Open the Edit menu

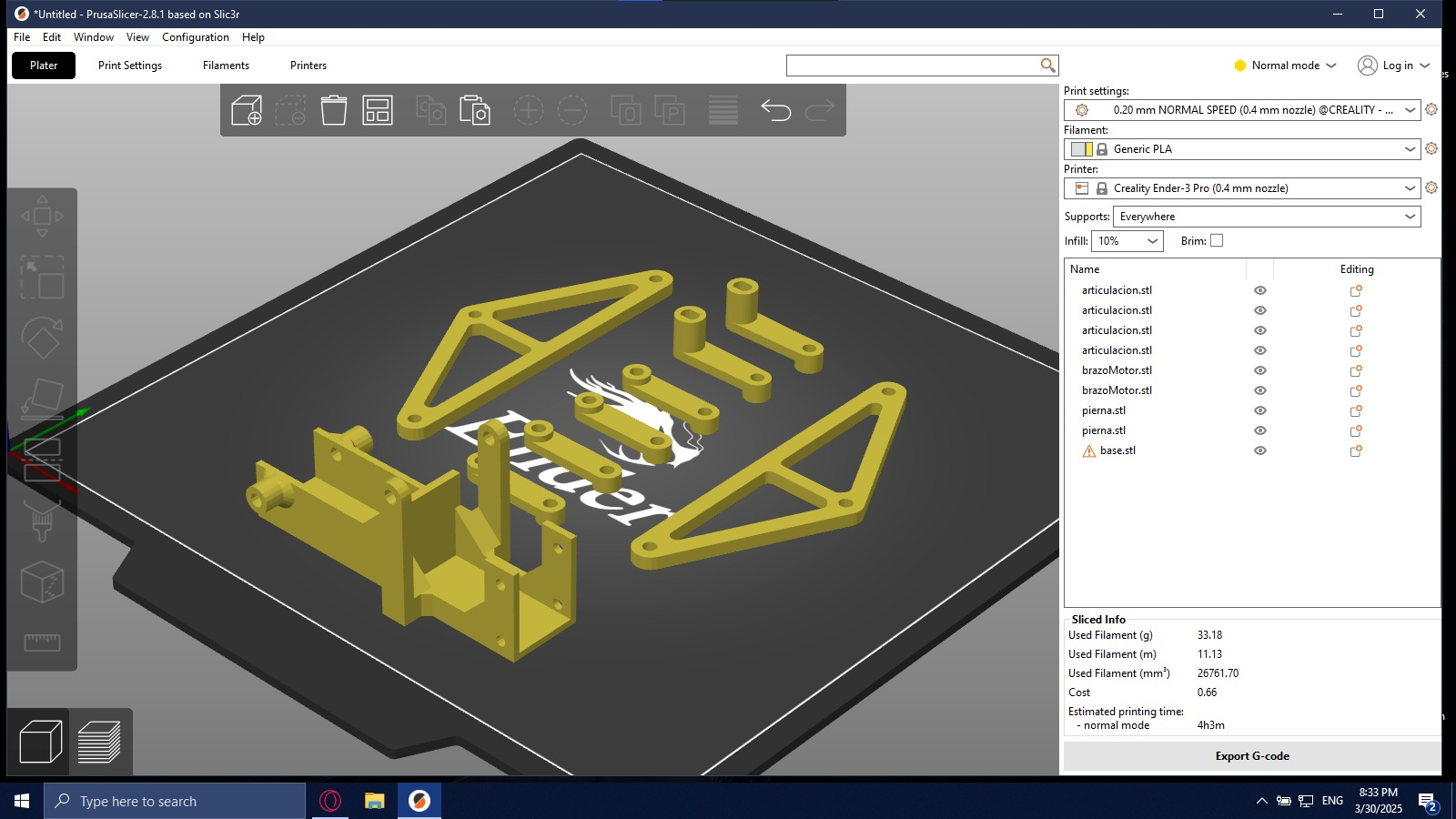[52, 37]
